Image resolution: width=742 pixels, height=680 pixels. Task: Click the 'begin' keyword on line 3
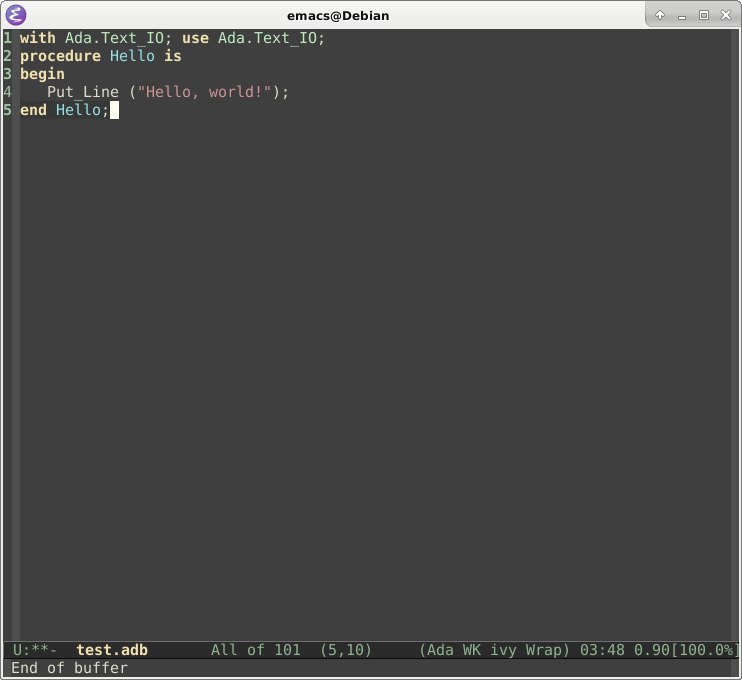(42, 74)
